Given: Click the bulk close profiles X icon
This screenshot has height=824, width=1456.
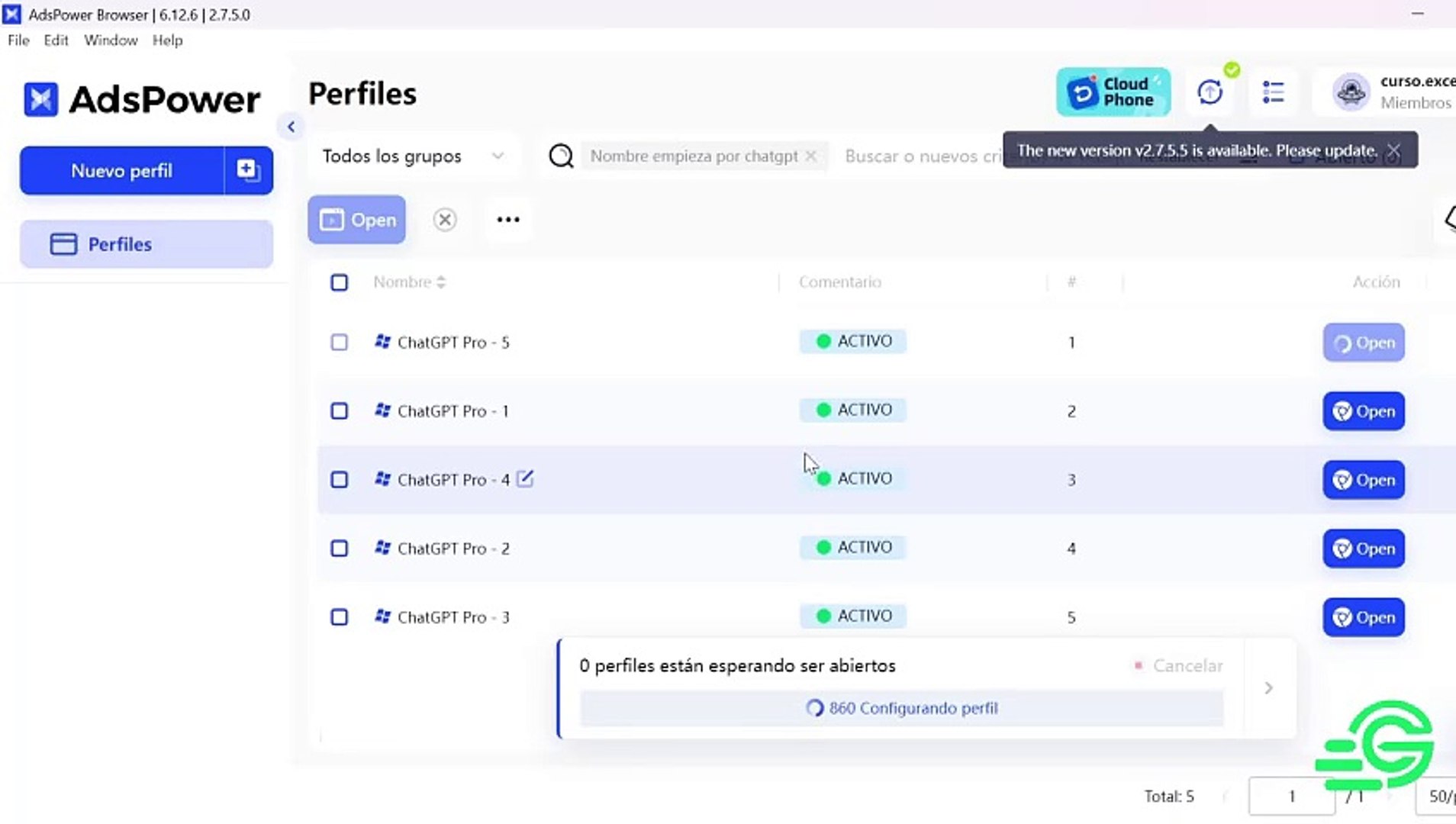Looking at the screenshot, I should (445, 220).
